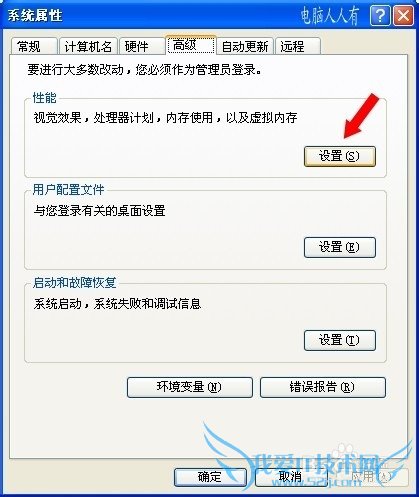Image resolution: width=419 pixels, height=497 pixels.
Task: Click the 用户配置文件 group label
Action: pyautogui.click(x=68, y=190)
